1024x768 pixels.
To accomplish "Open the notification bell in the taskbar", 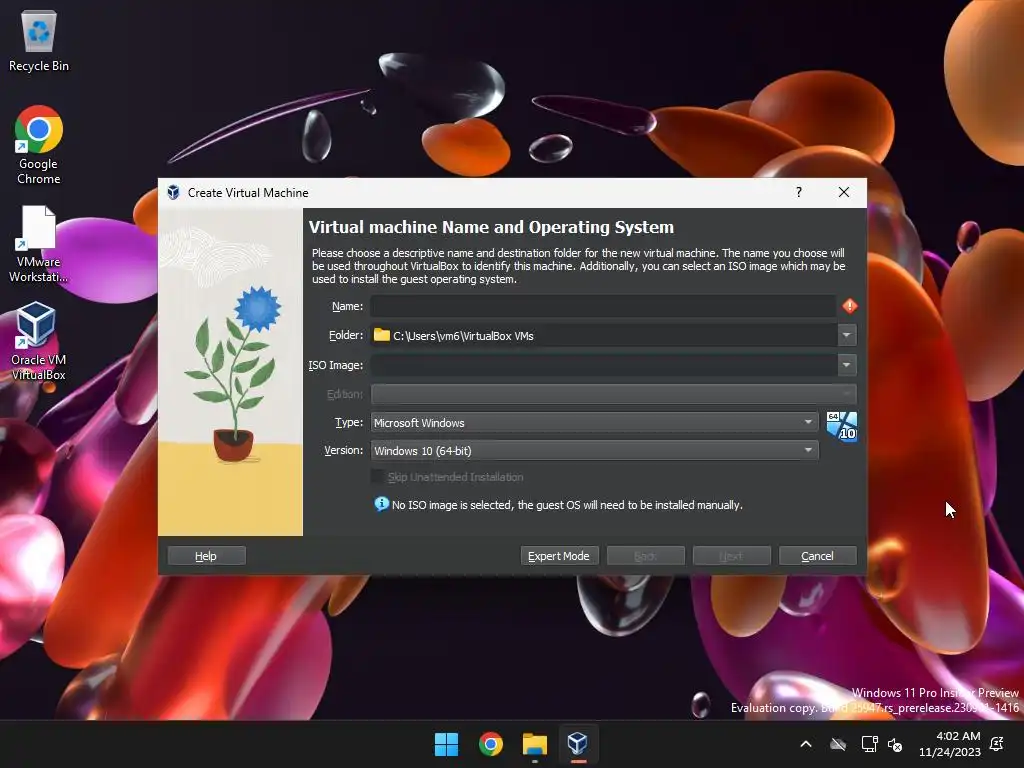I will click(x=997, y=744).
